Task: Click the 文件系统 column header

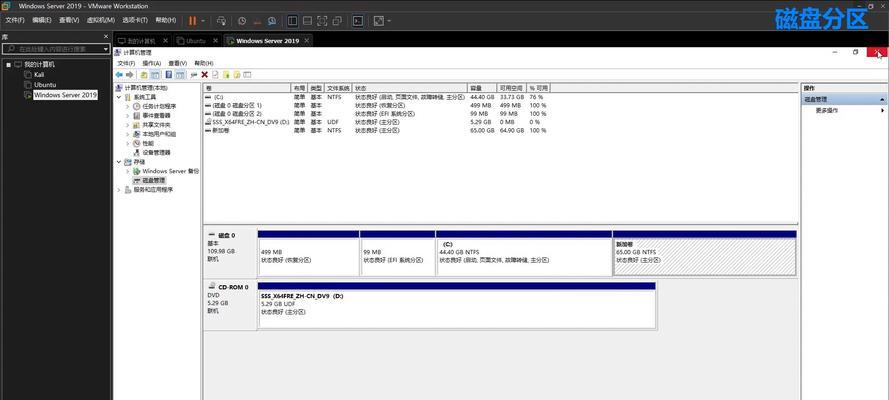Action: (339, 88)
